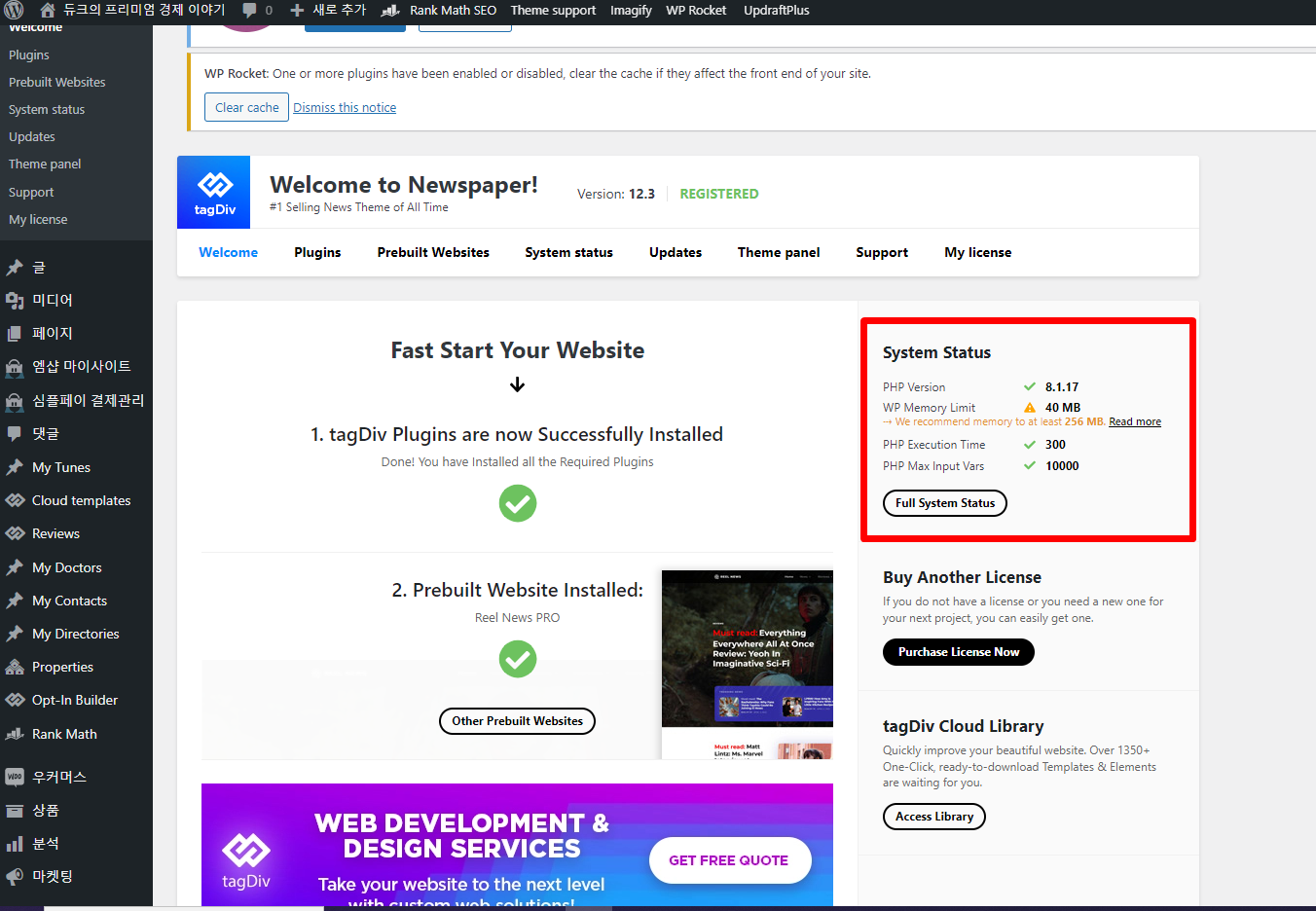Viewport: 1316px width, 911px height.
Task: Switch to the Prebuilt Websites tab
Action: tap(433, 252)
